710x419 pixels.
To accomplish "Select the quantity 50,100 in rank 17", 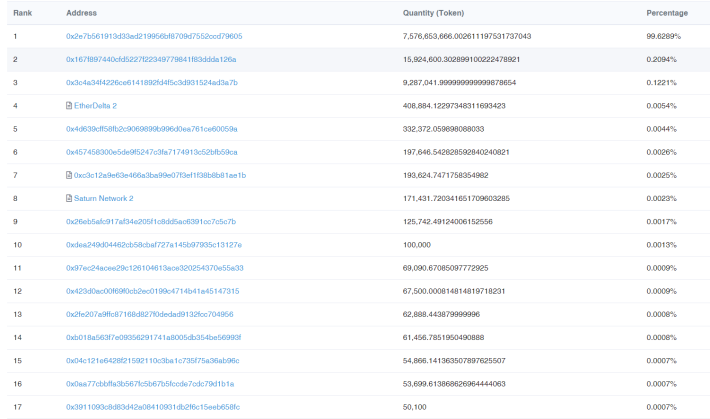I will click(414, 407).
